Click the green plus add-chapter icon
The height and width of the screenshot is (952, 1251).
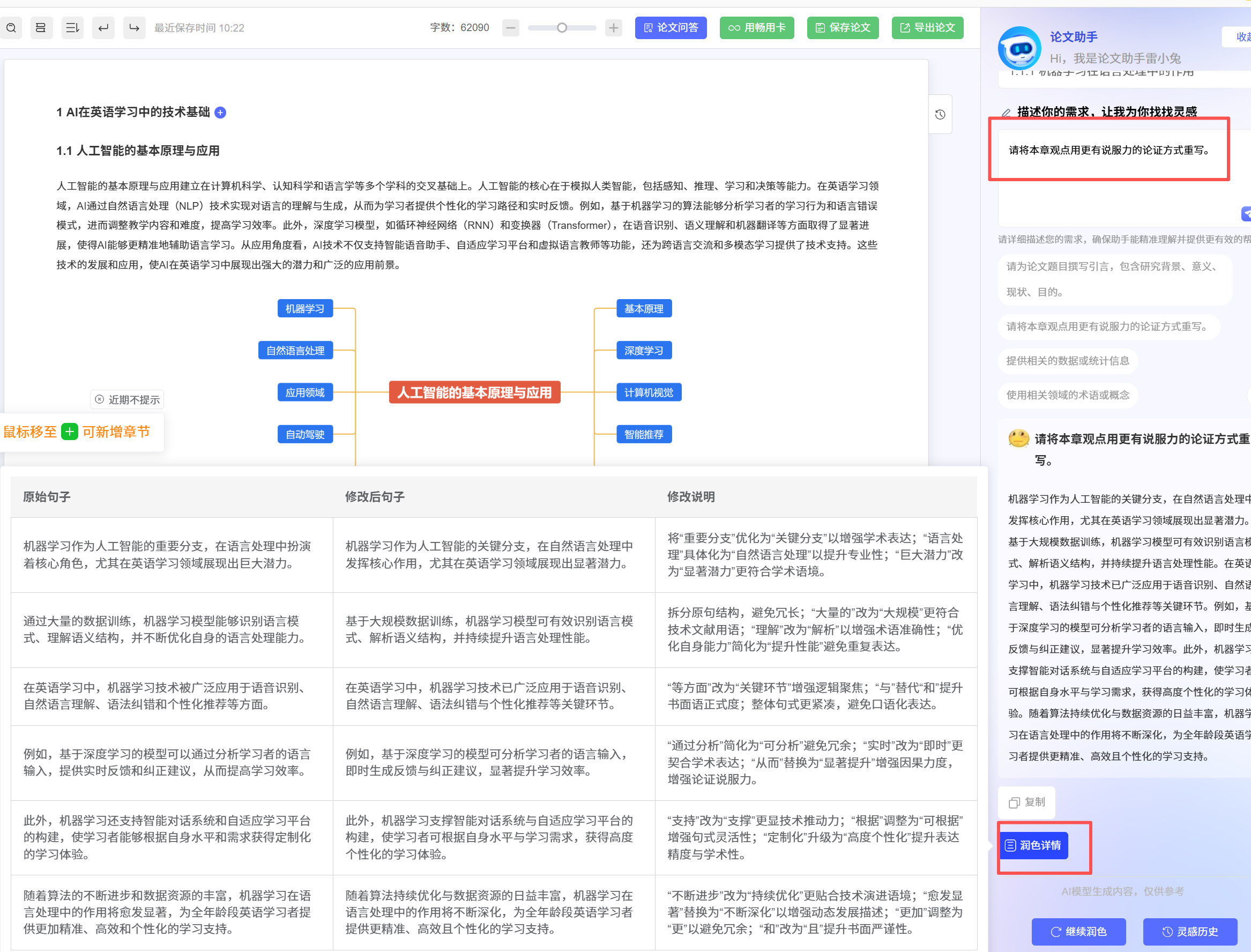point(70,432)
